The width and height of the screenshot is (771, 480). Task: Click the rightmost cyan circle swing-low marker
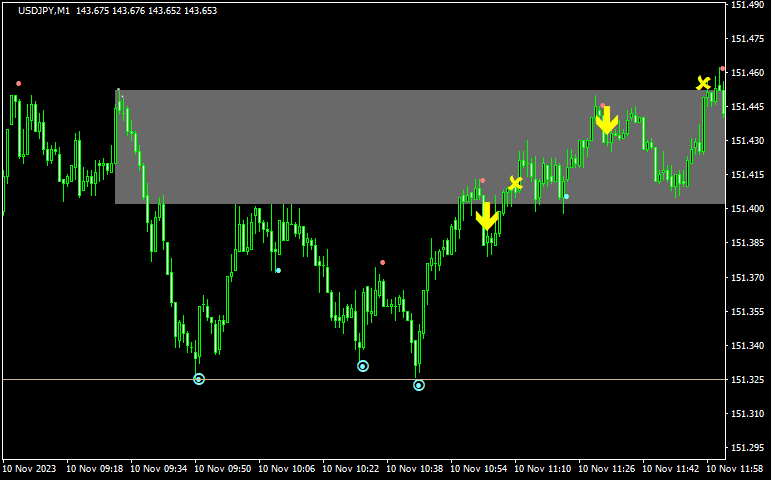pyautogui.click(x=419, y=385)
